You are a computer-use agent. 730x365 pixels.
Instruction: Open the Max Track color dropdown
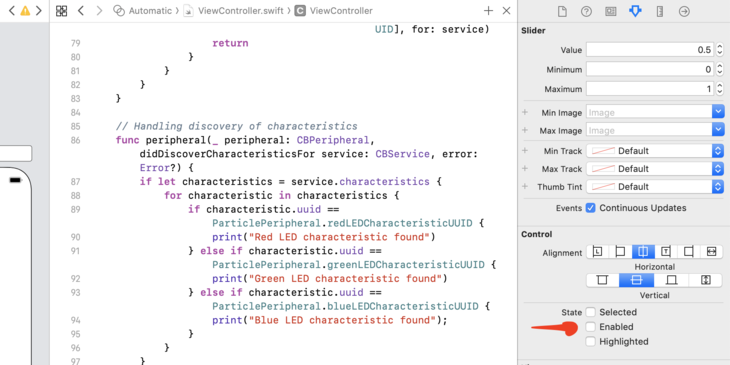[718, 169]
